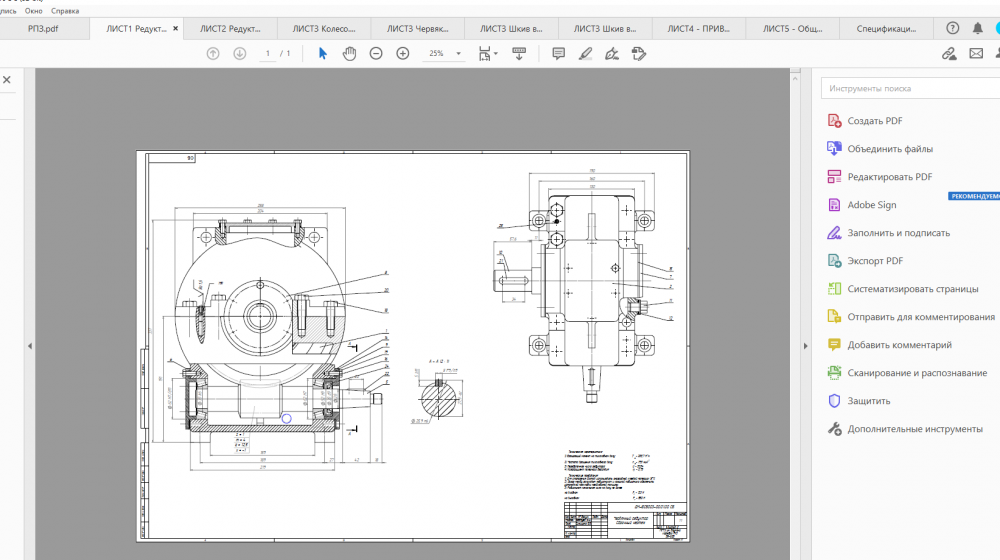Open the 25% zoom level dropdown
Image resolution: width=1000 pixels, height=560 pixels.
pyautogui.click(x=444, y=53)
